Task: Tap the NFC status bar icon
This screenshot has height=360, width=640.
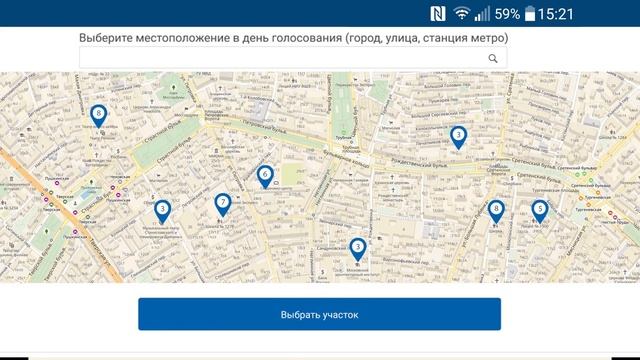Action: tap(438, 14)
